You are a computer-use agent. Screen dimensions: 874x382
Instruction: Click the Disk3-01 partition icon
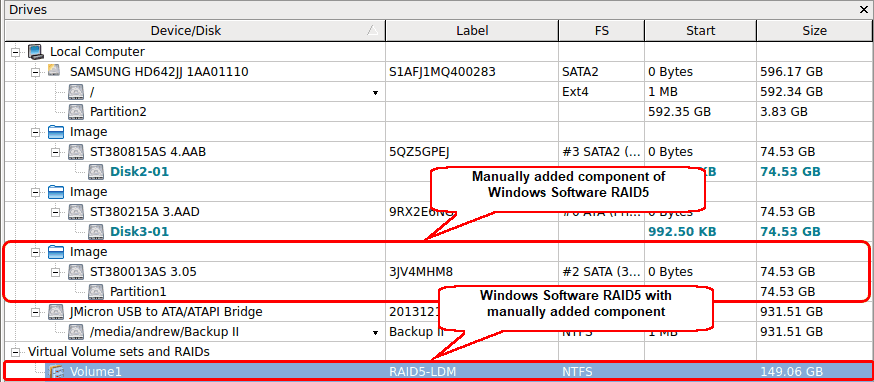(96, 231)
